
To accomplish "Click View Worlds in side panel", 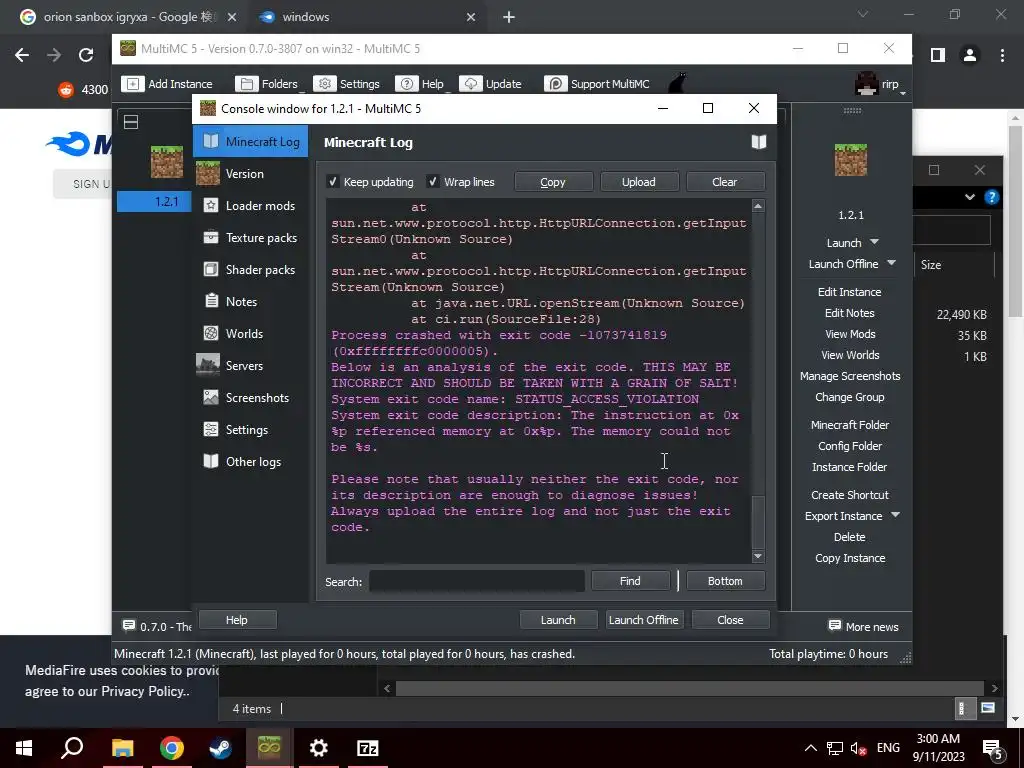I will (850, 355).
